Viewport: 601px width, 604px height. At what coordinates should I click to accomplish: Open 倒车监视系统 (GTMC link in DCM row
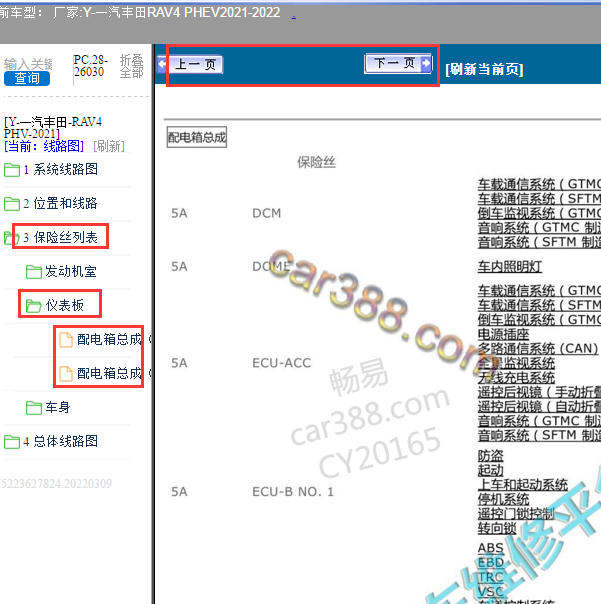[539, 213]
